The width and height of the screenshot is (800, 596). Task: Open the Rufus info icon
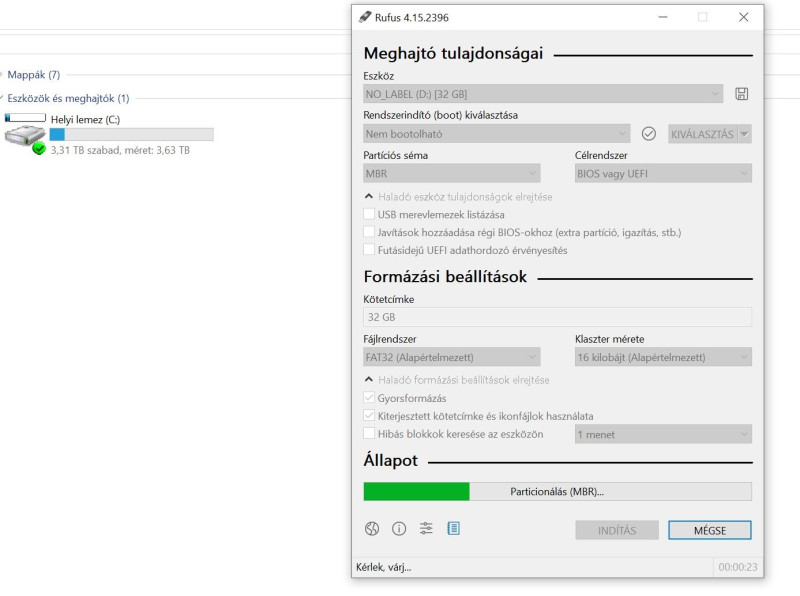tap(399, 529)
